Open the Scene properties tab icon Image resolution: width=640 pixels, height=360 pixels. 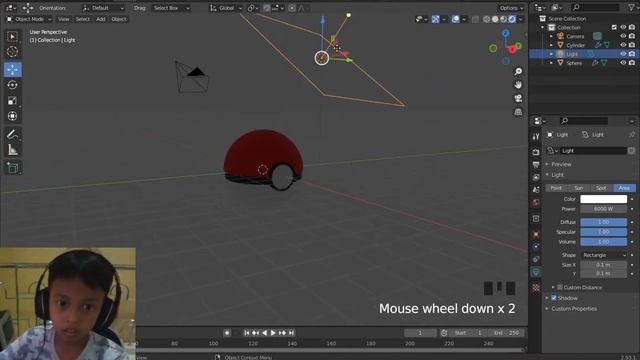pyautogui.click(x=536, y=190)
